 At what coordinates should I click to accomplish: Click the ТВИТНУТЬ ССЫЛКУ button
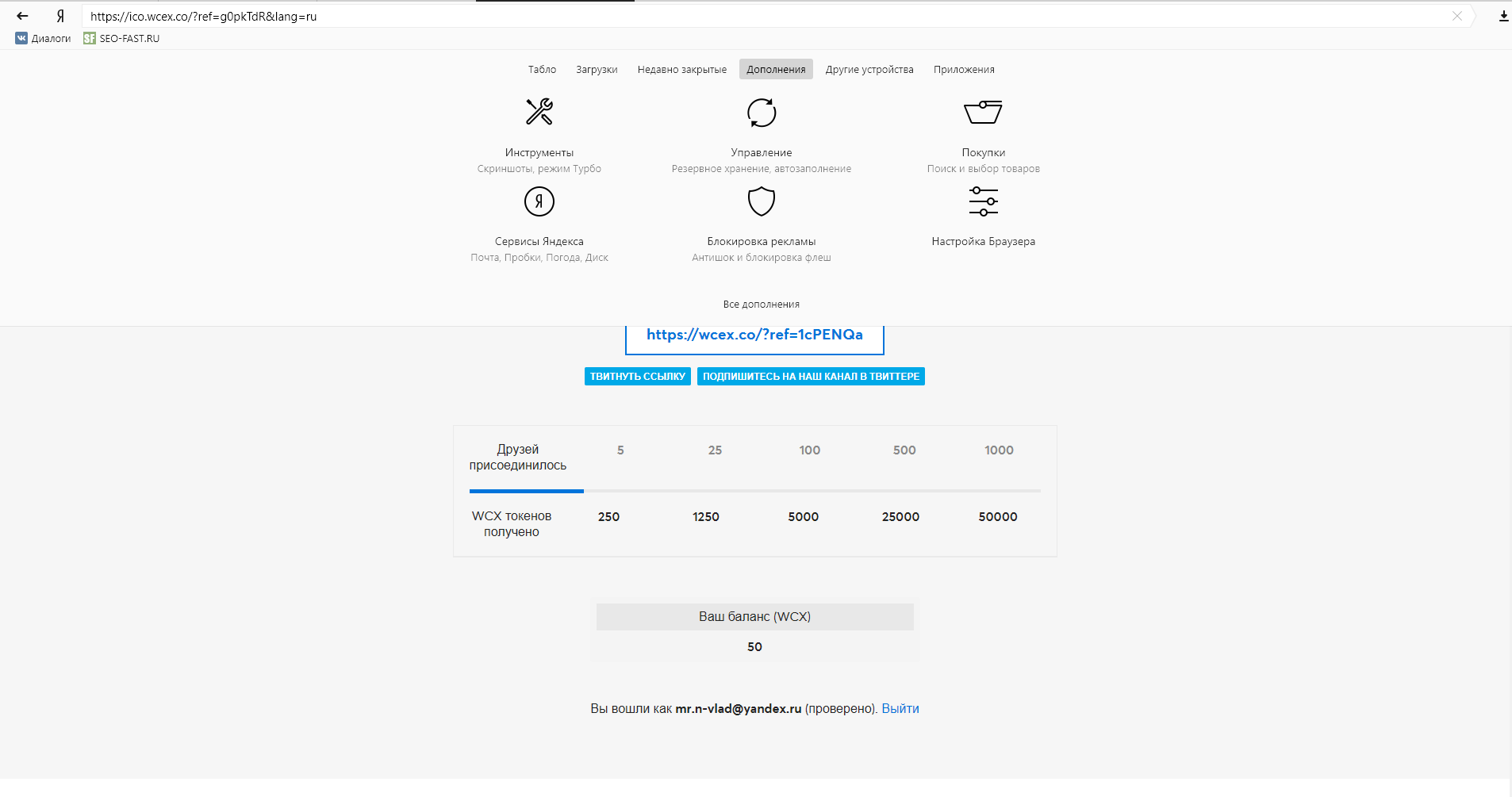tap(638, 377)
